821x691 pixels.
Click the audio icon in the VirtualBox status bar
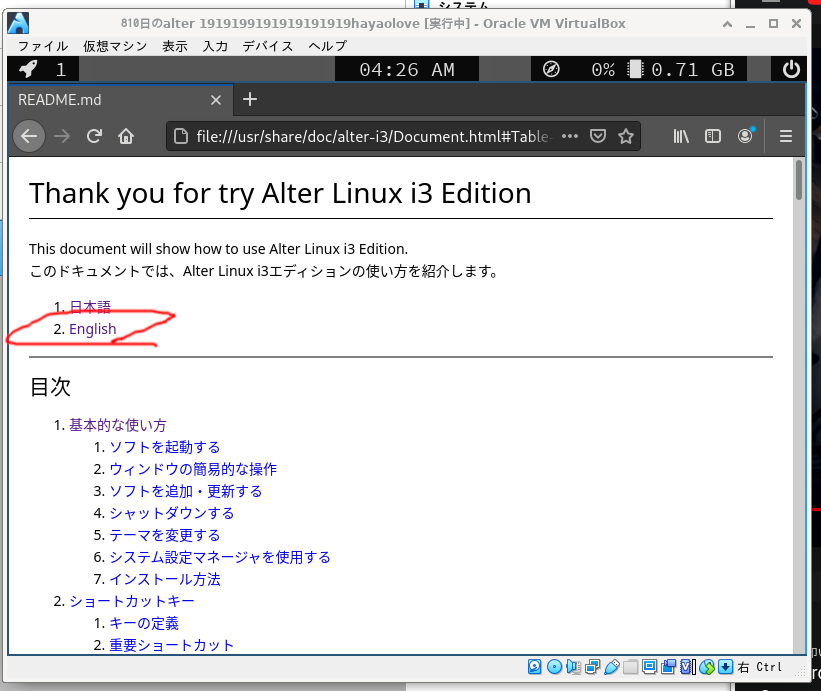(572, 667)
